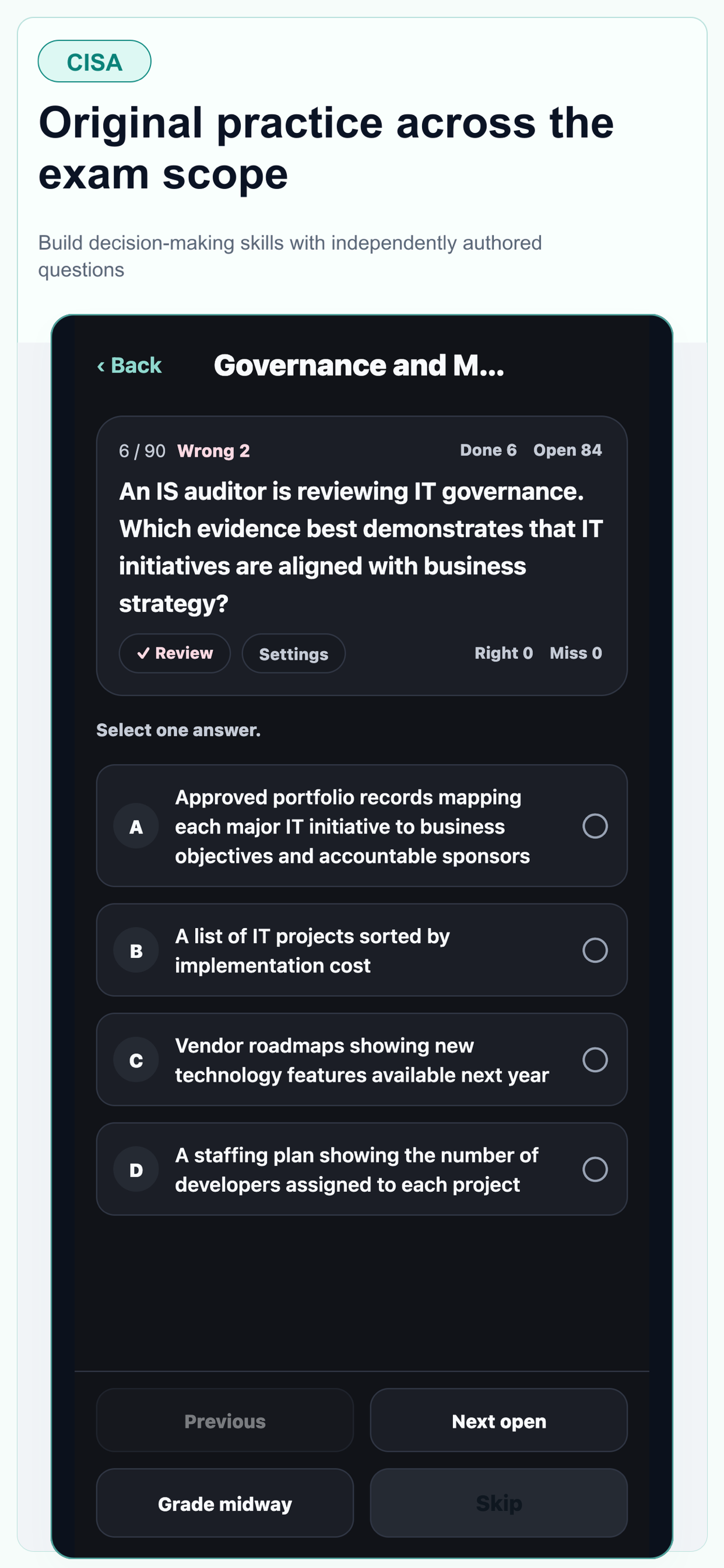The width and height of the screenshot is (724, 1568).
Task: Click the letter D answer badge
Action: (136, 1170)
